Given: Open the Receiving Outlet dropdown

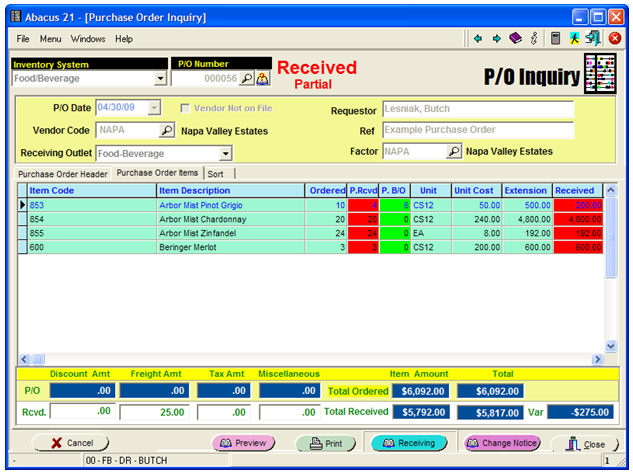Looking at the screenshot, I should [x=225, y=153].
